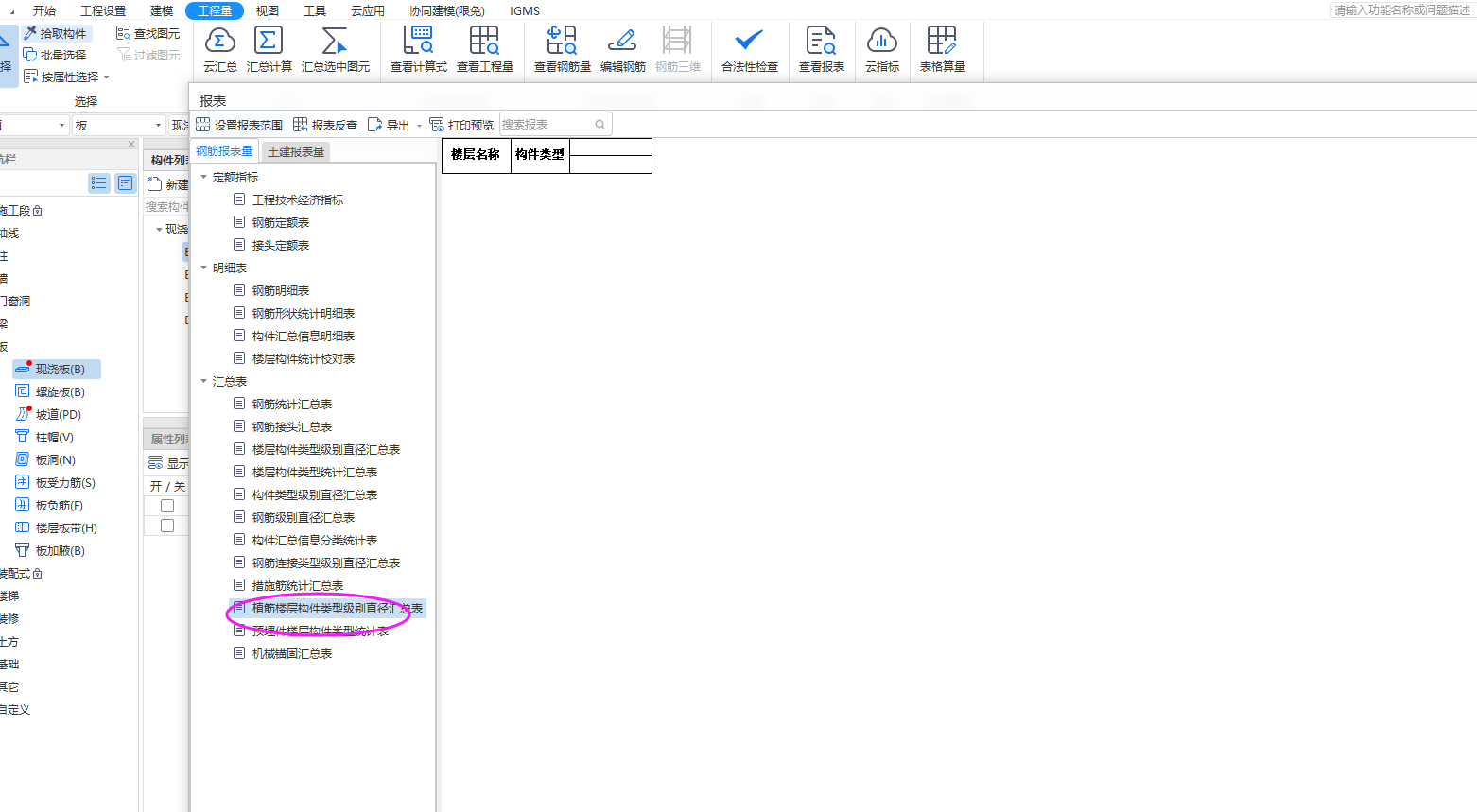Open 钢筋明细表 report
Viewport: 1477px width, 812px height.
pyautogui.click(x=281, y=290)
